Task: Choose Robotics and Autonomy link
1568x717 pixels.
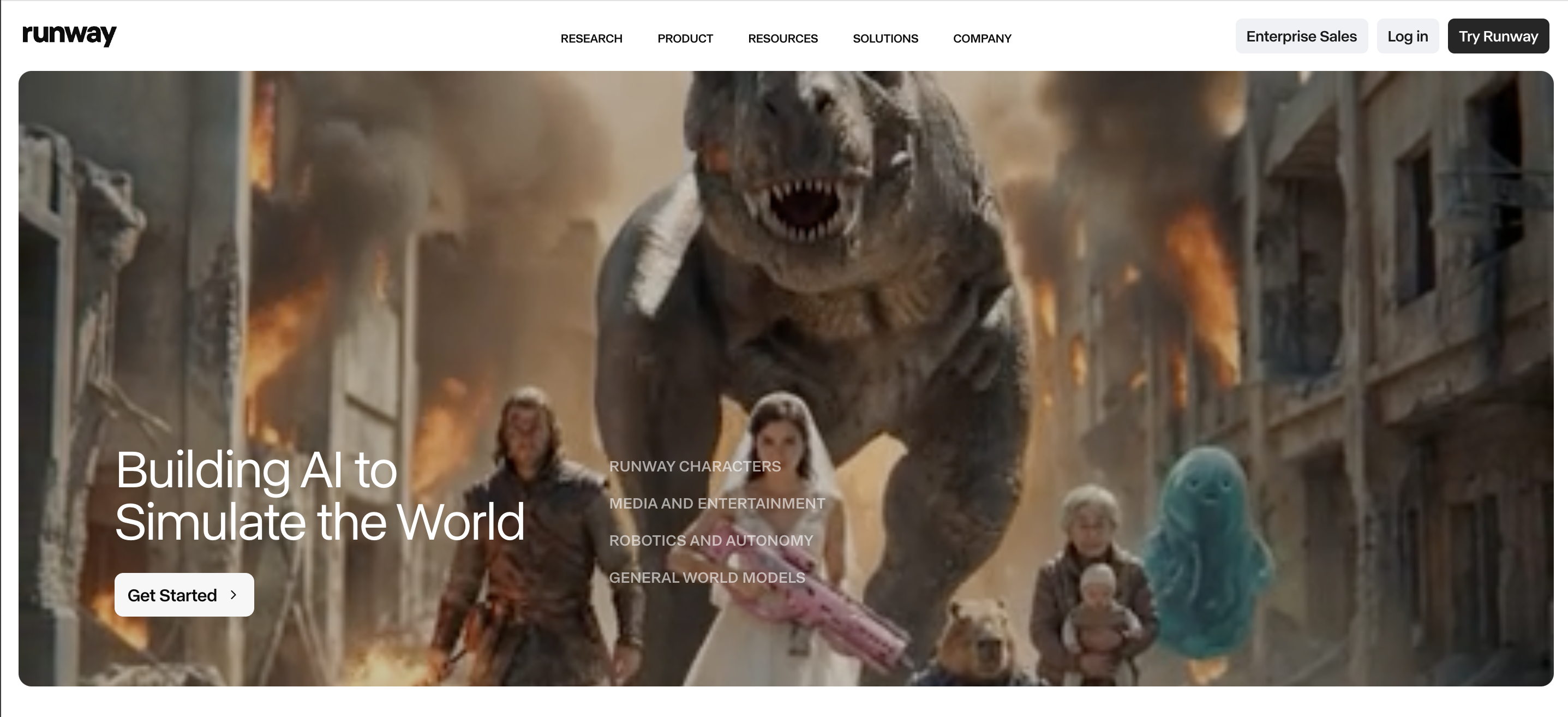Action: tap(710, 541)
